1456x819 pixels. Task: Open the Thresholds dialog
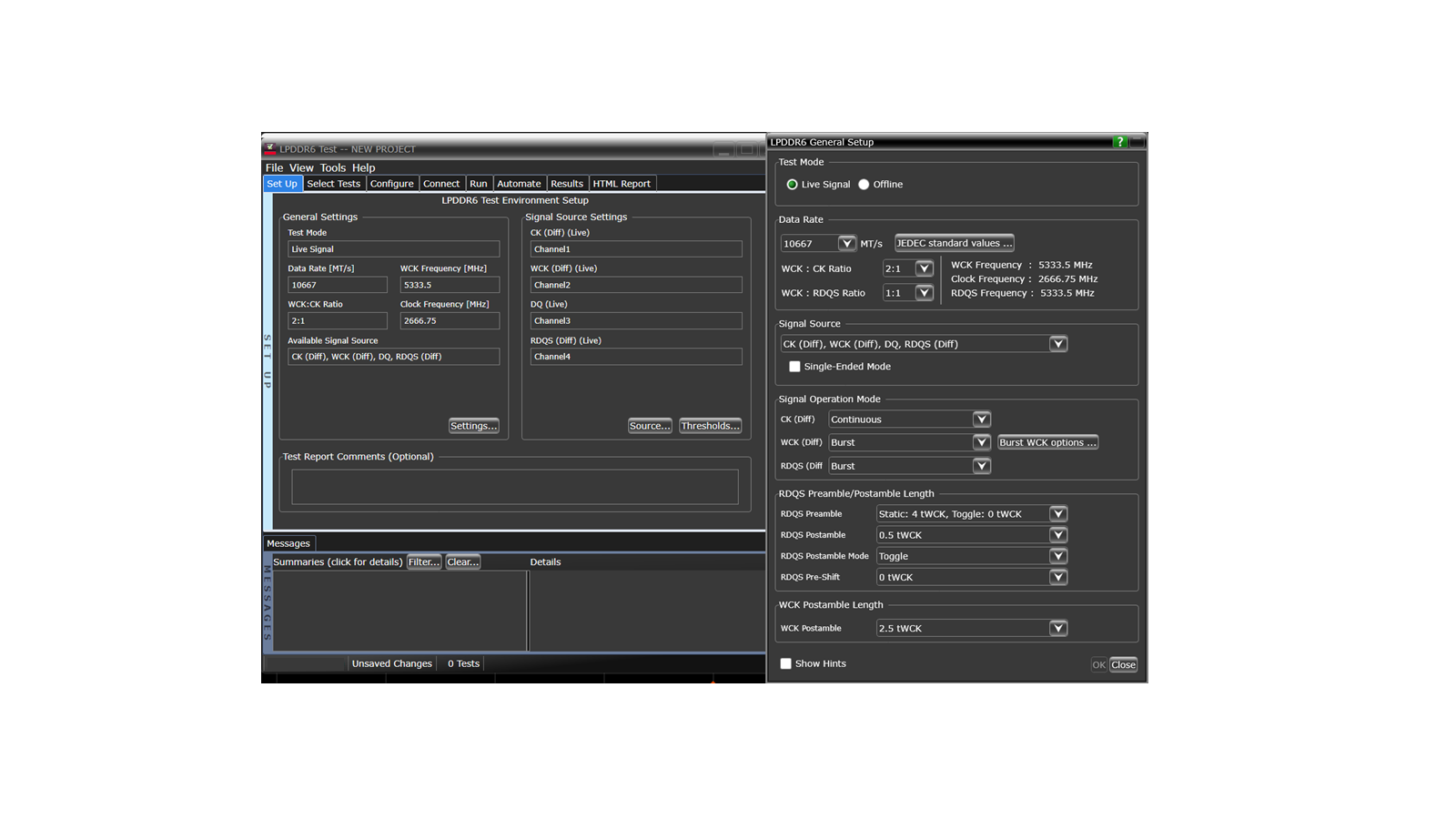710,425
